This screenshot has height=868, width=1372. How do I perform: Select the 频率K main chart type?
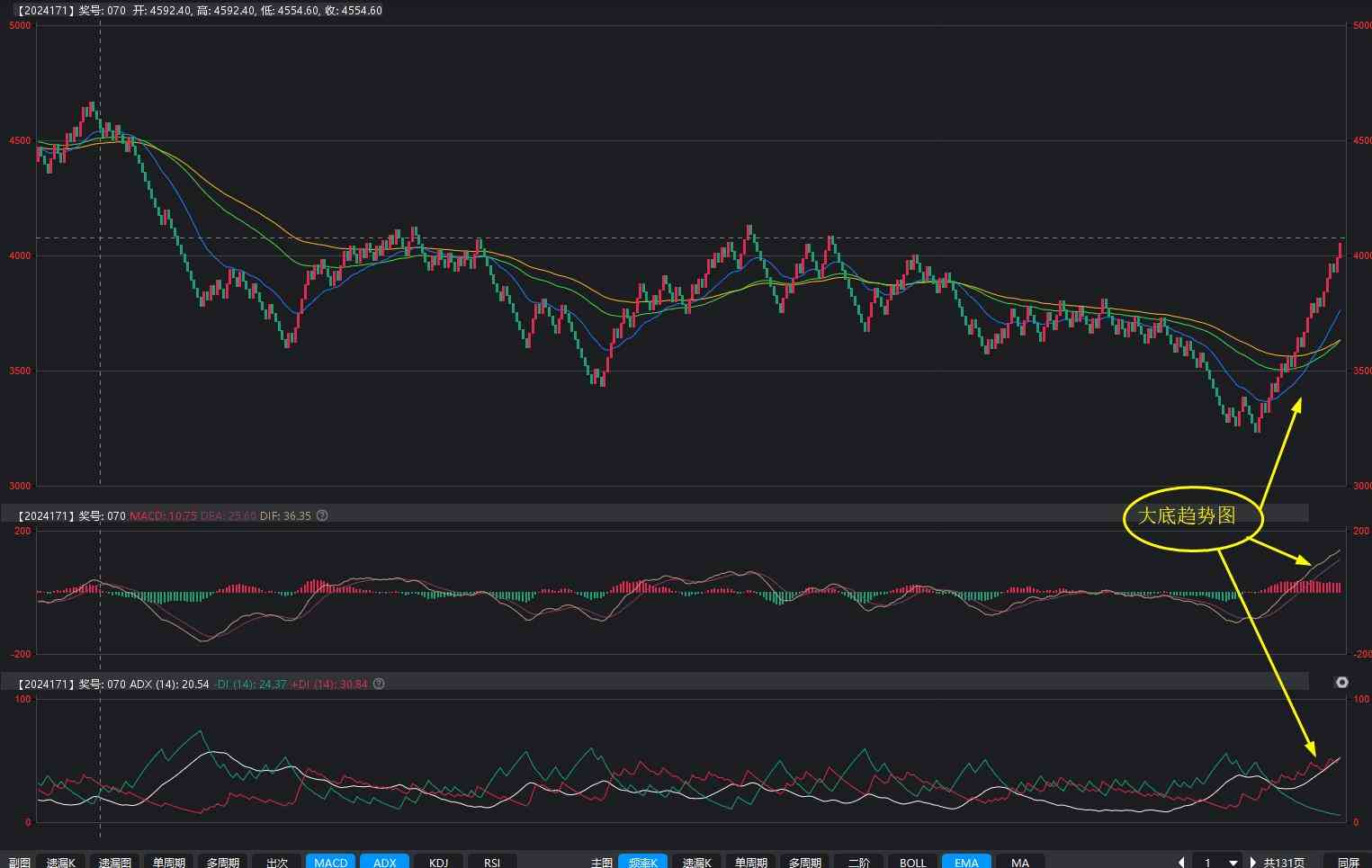[642, 862]
